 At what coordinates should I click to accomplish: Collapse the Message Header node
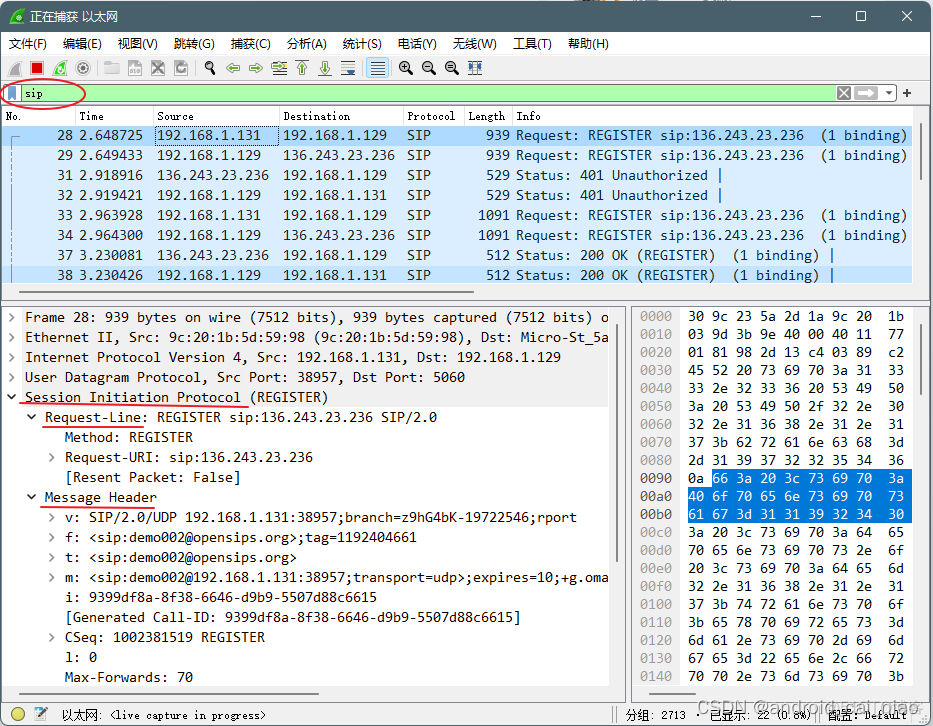32,497
